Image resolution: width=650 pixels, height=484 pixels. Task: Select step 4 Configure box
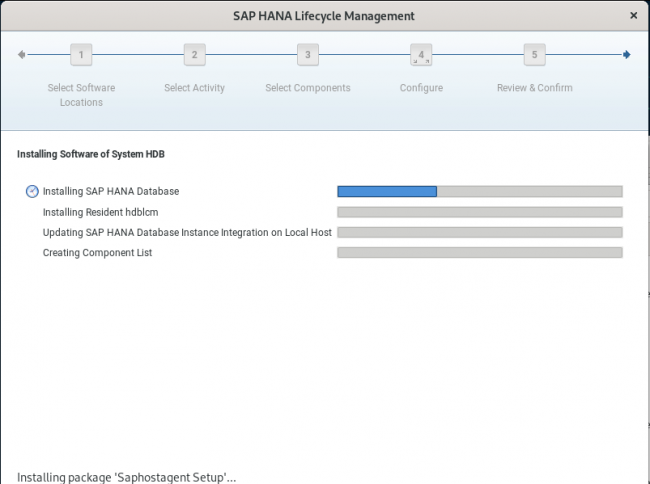pyautogui.click(x=421, y=55)
